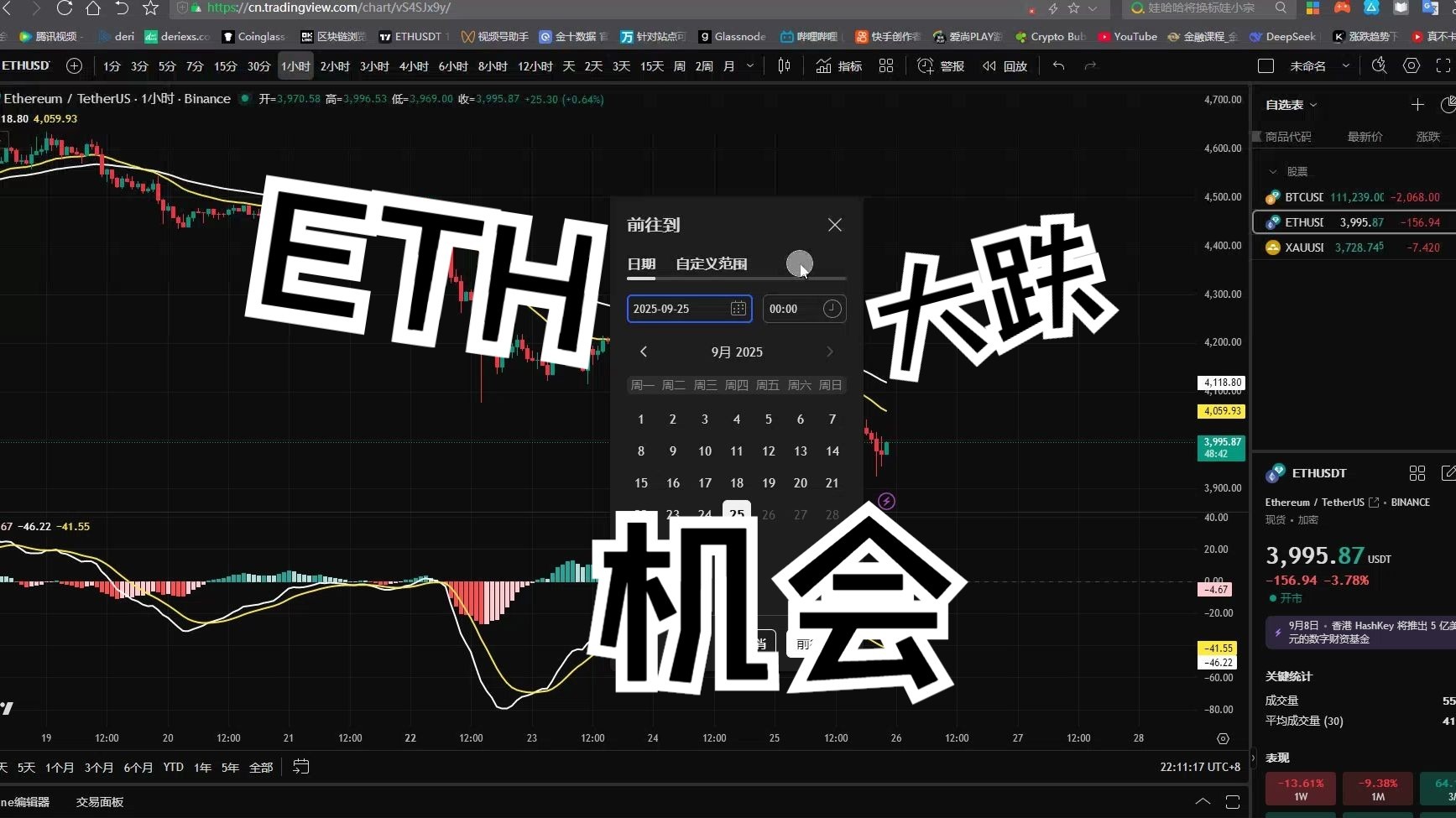
Task: Add a symbol with the watchlist plus icon
Action: pyautogui.click(x=1417, y=105)
